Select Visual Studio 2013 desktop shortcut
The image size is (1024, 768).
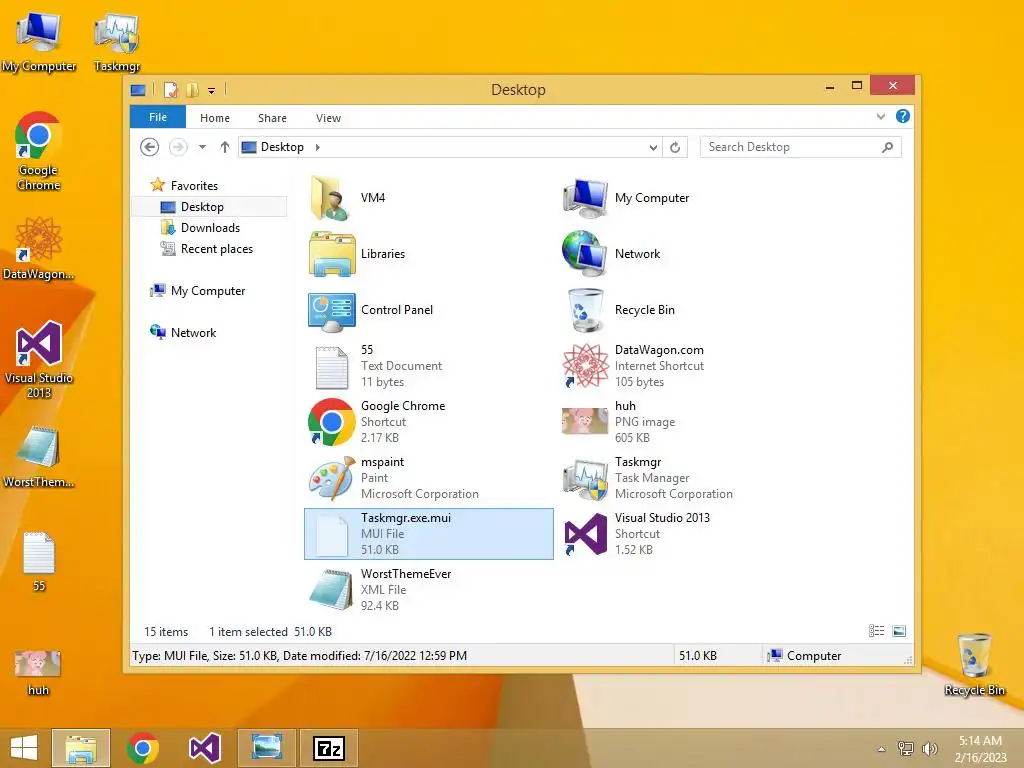39,359
